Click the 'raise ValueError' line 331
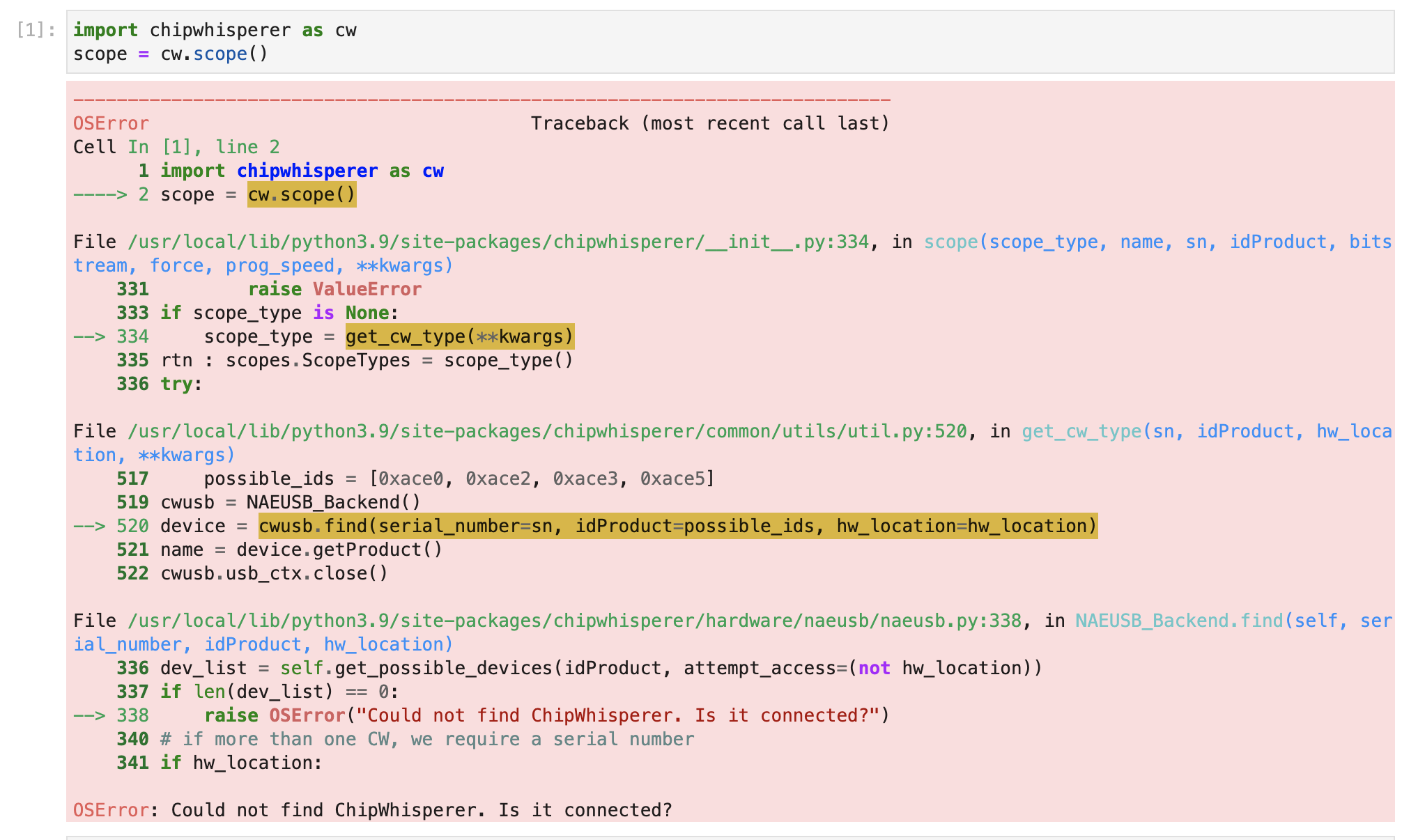Image resolution: width=1402 pixels, height=840 pixels. 334,289
